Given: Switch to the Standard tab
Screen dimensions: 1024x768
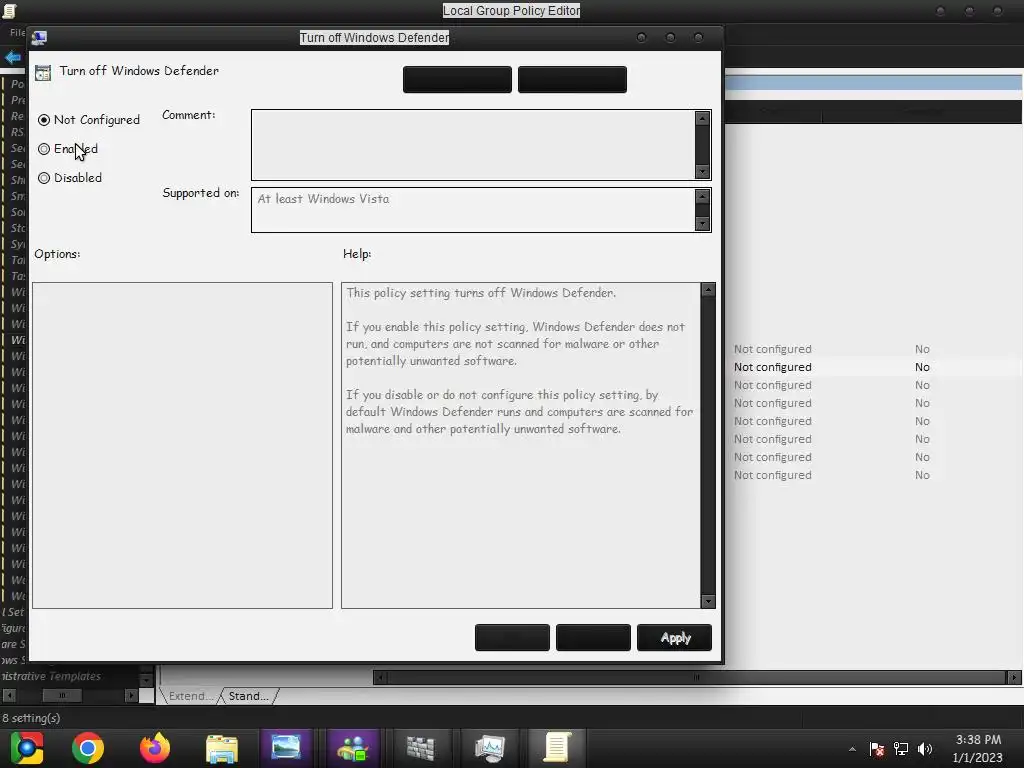Looking at the screenshot, I should pos(248,696).
